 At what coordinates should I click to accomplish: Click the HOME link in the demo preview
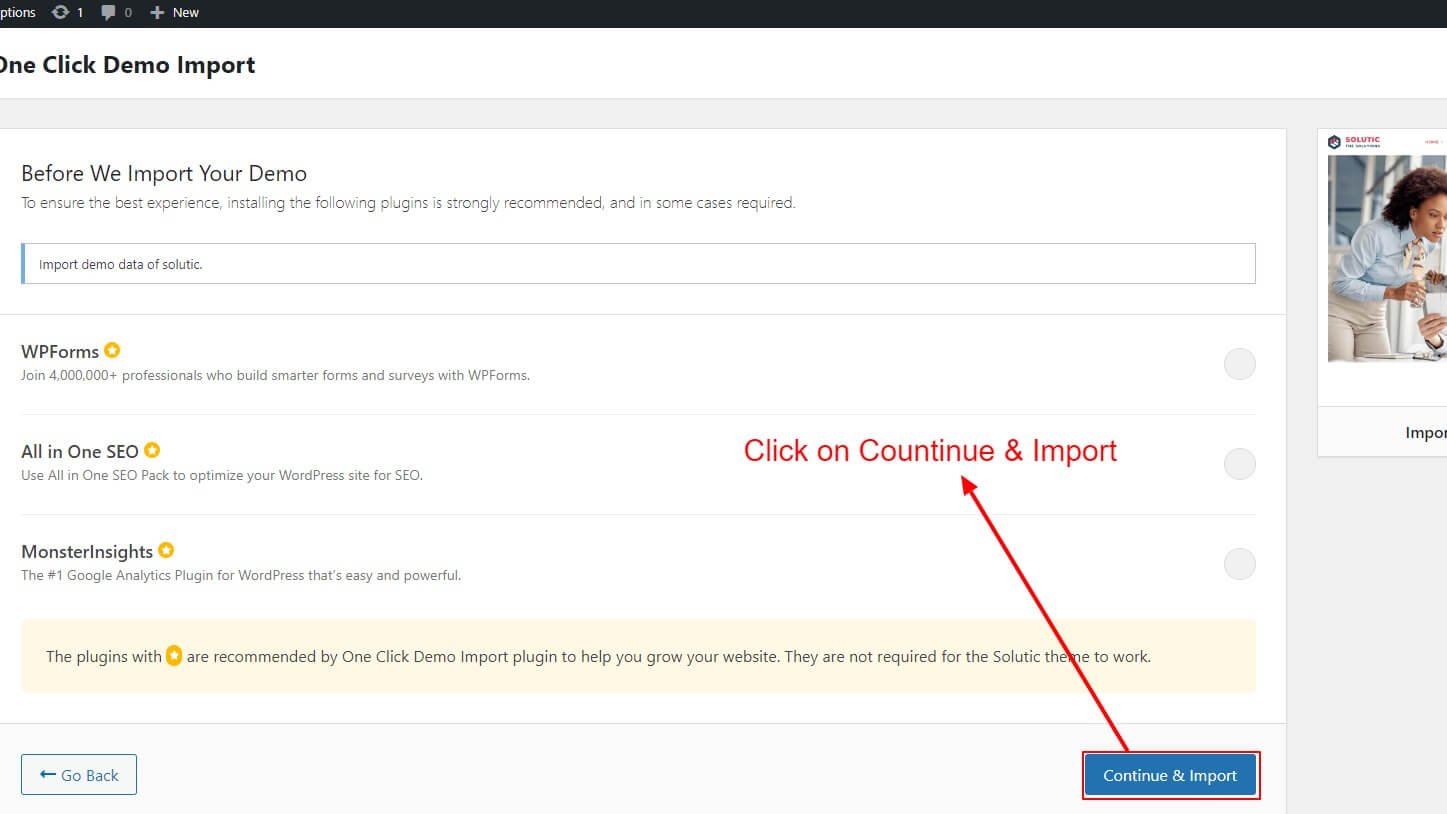[1432, 142]
